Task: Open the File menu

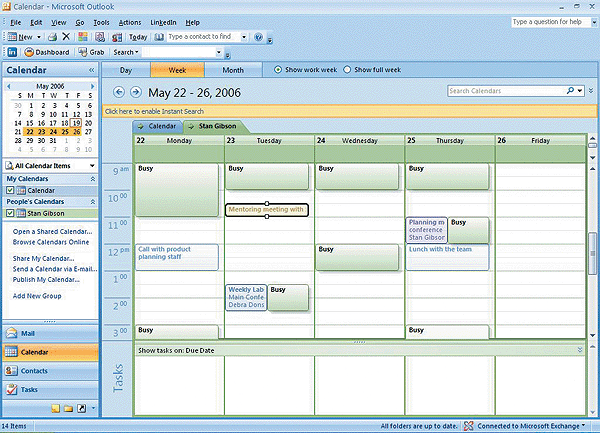Action: point(16,23)
